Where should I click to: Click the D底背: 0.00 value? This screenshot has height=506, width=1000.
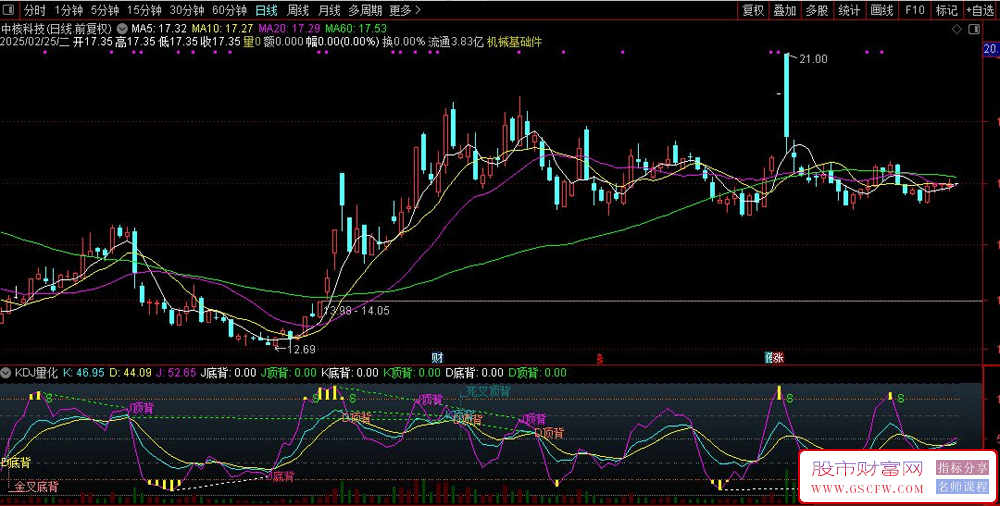click(x=474, y=372)
